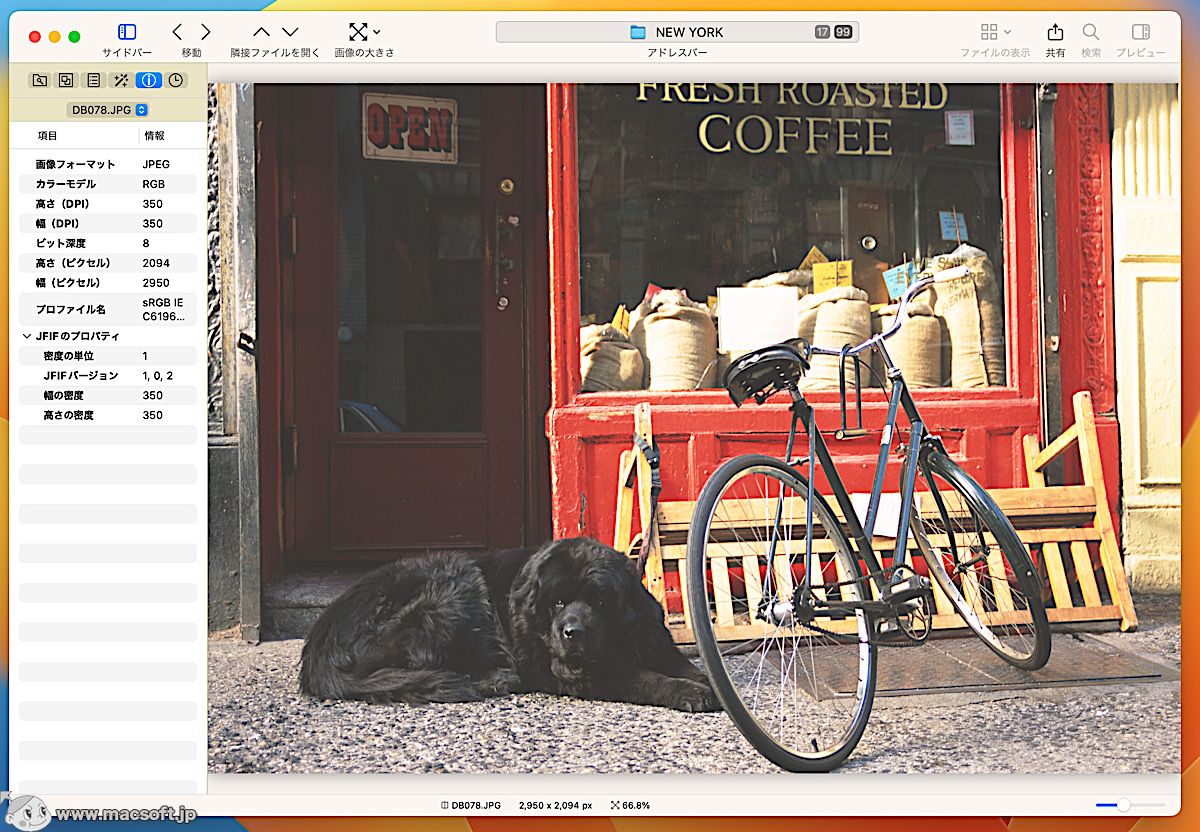The height and width of the screenshot is (832, 1200).
Task: Go forward with the right 移動 arrow
Action: click(x=205, y=33)
